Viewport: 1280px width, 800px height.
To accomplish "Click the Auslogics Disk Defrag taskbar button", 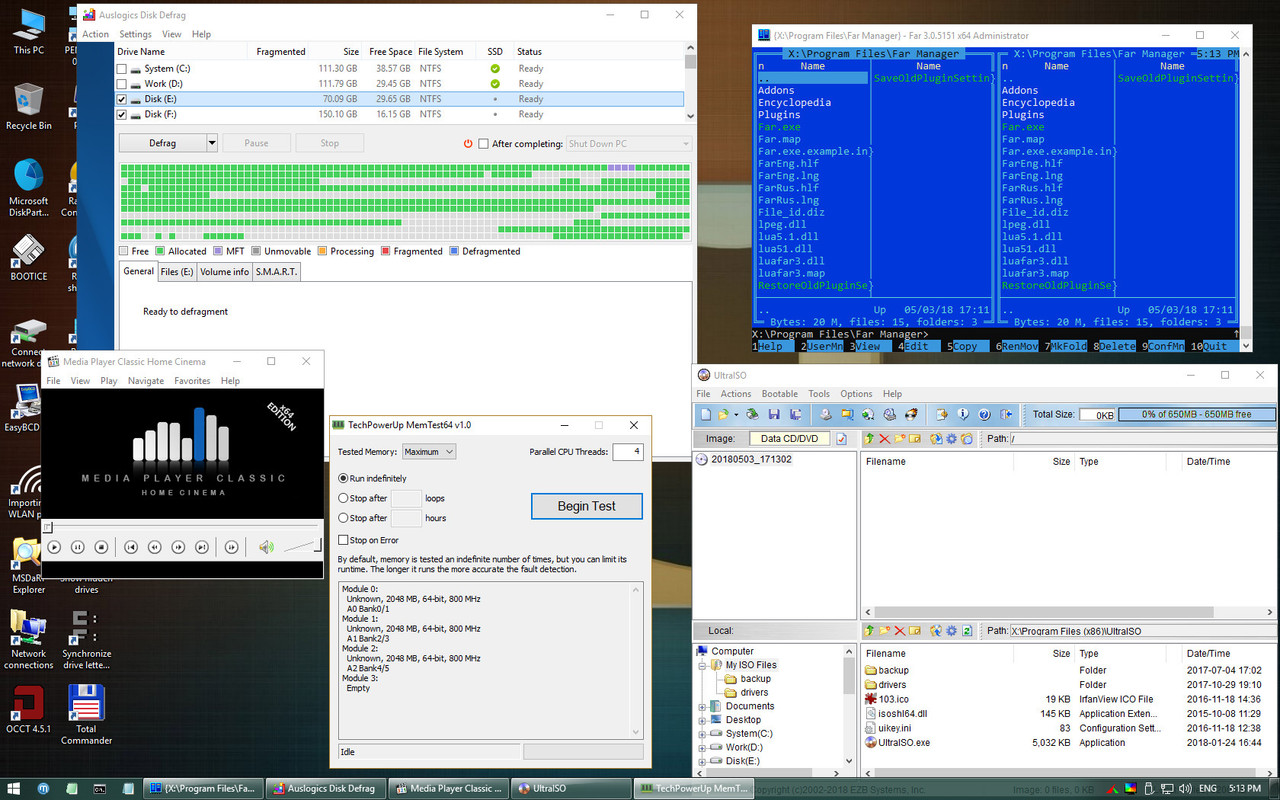I will 325,788.
